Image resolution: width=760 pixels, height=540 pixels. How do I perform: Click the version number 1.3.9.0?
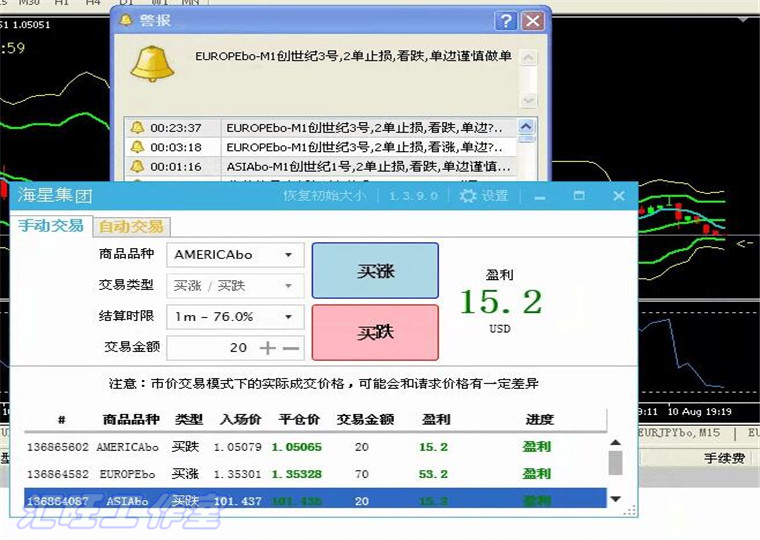pyautogui.click(x=413, y=196)
